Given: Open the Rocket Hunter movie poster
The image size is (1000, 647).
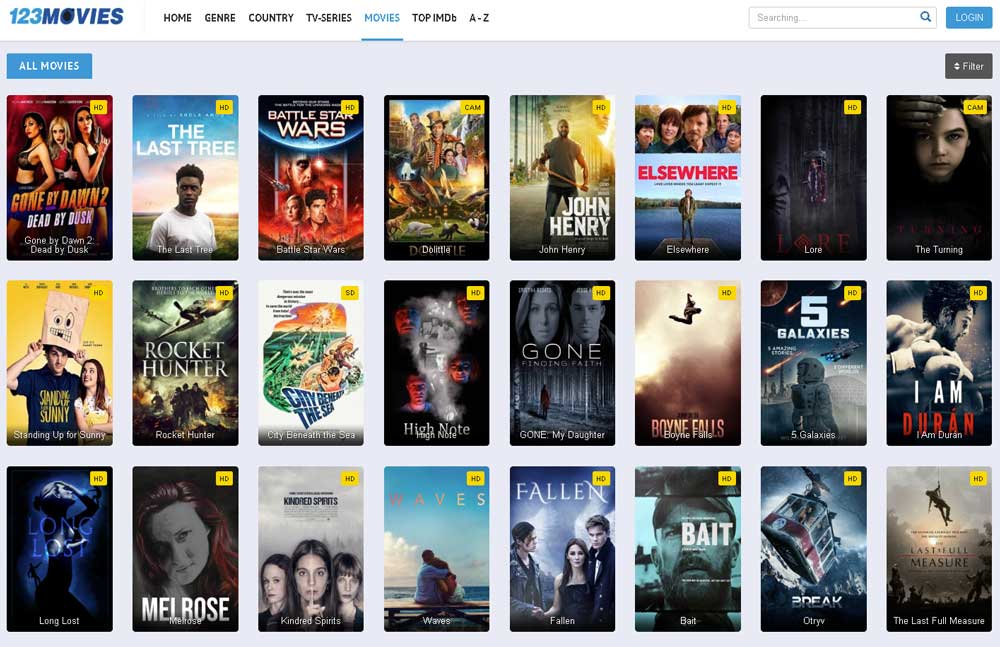Looking at the screenshot, I should pyautogui.click(x=185, y=362).
